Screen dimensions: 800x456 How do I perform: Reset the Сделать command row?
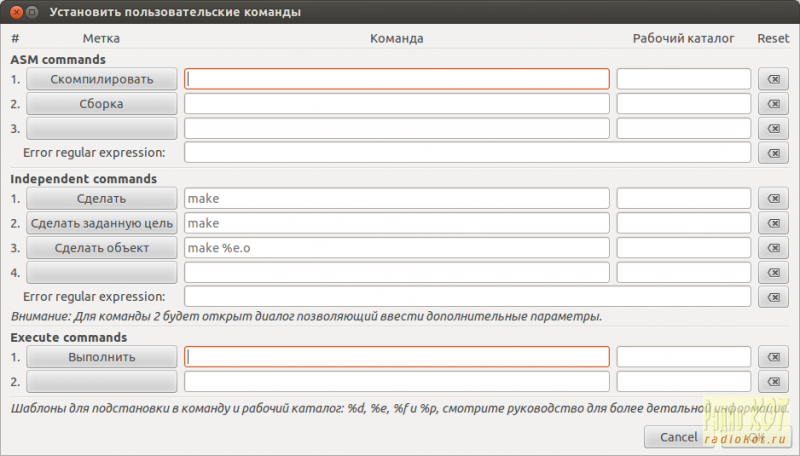[773, 199]
